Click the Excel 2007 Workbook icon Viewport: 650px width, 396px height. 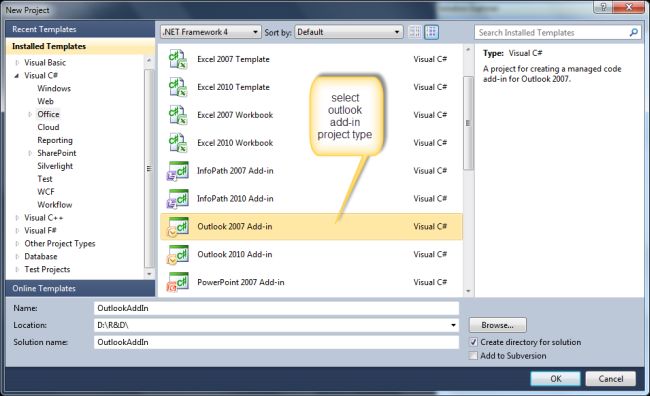[x=178, y=115]
